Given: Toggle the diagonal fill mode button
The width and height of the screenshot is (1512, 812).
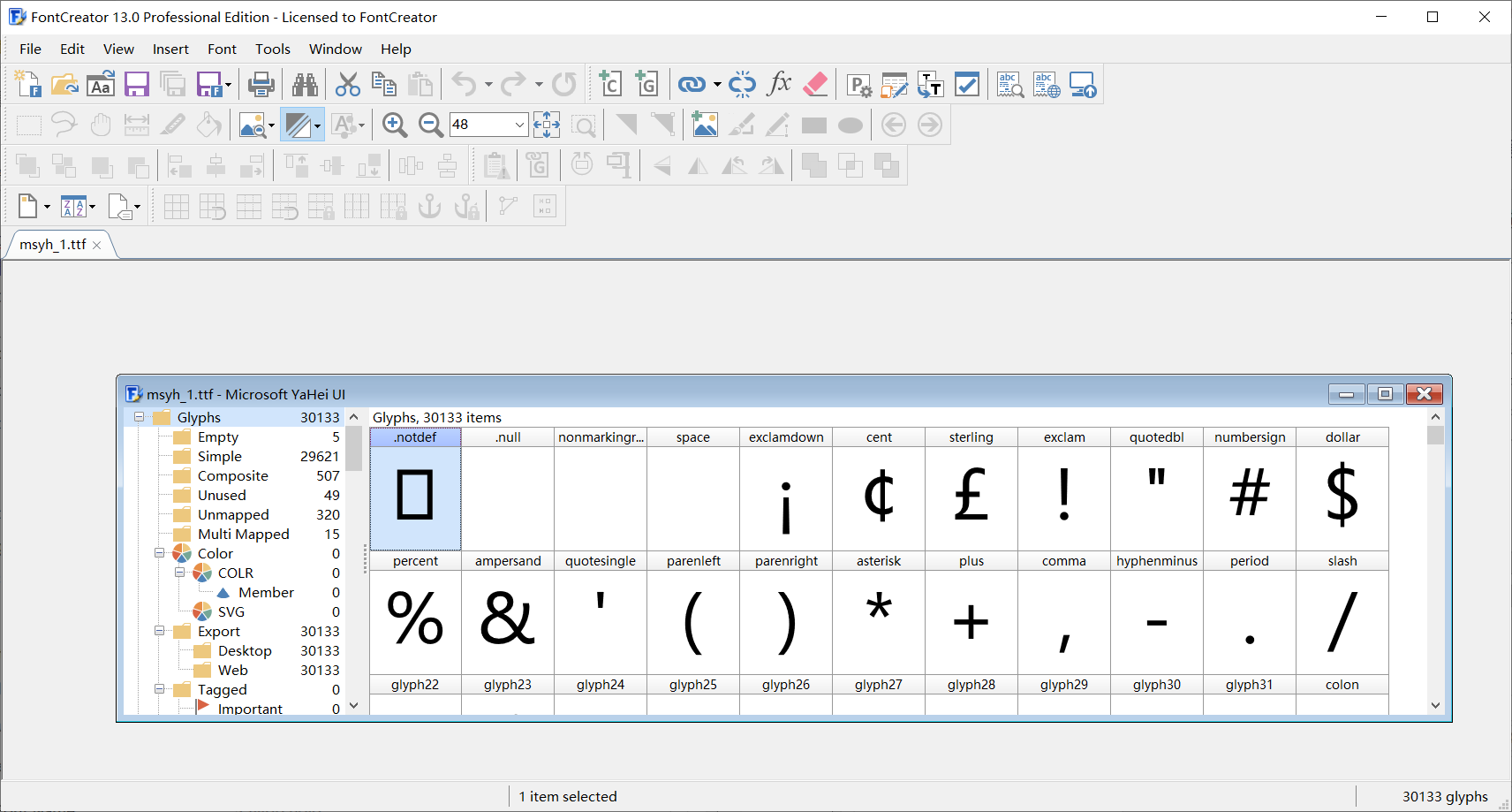Looking at the screenshot, I should 298,125.
